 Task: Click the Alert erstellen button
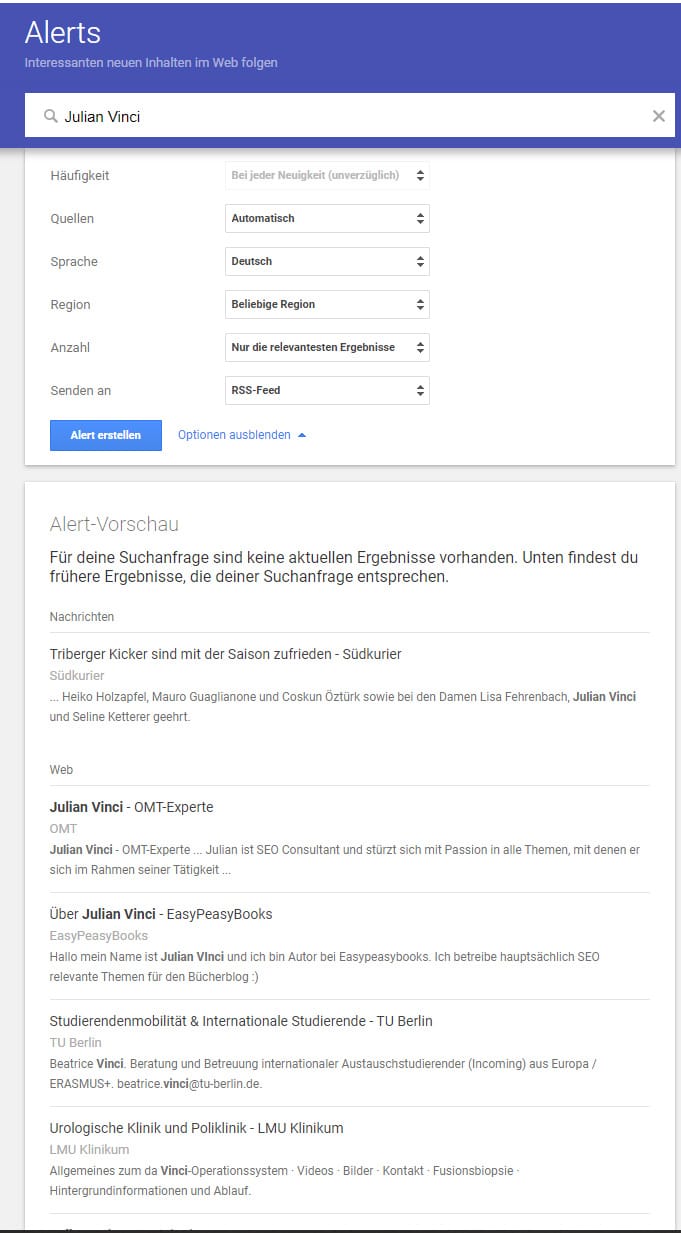click(x=105, y=435)
